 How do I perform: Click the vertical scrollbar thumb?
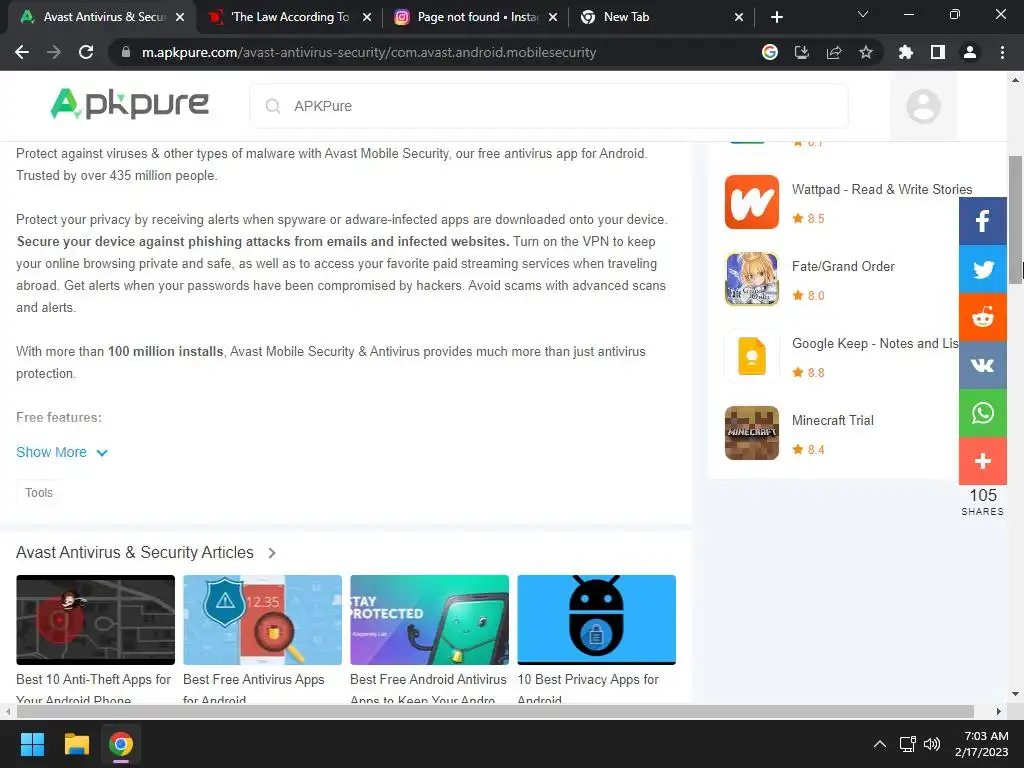[x=1016, y=220]
